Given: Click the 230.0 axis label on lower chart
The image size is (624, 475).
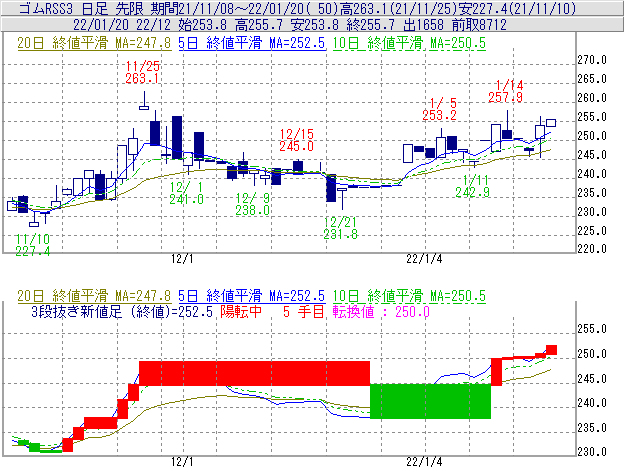Looking at the screenshot, I should point(592,452).
